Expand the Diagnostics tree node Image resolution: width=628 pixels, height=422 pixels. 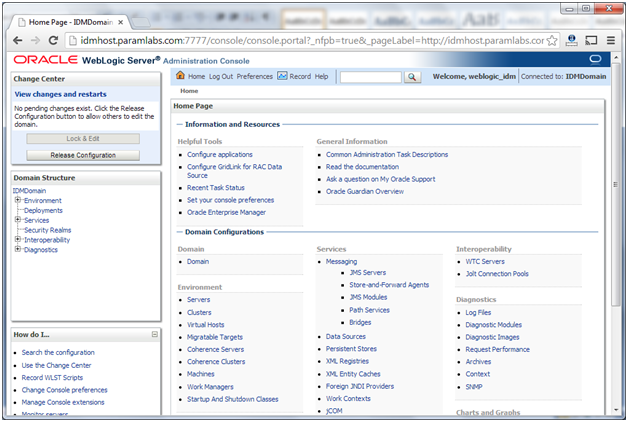click(x=18, y=249)
